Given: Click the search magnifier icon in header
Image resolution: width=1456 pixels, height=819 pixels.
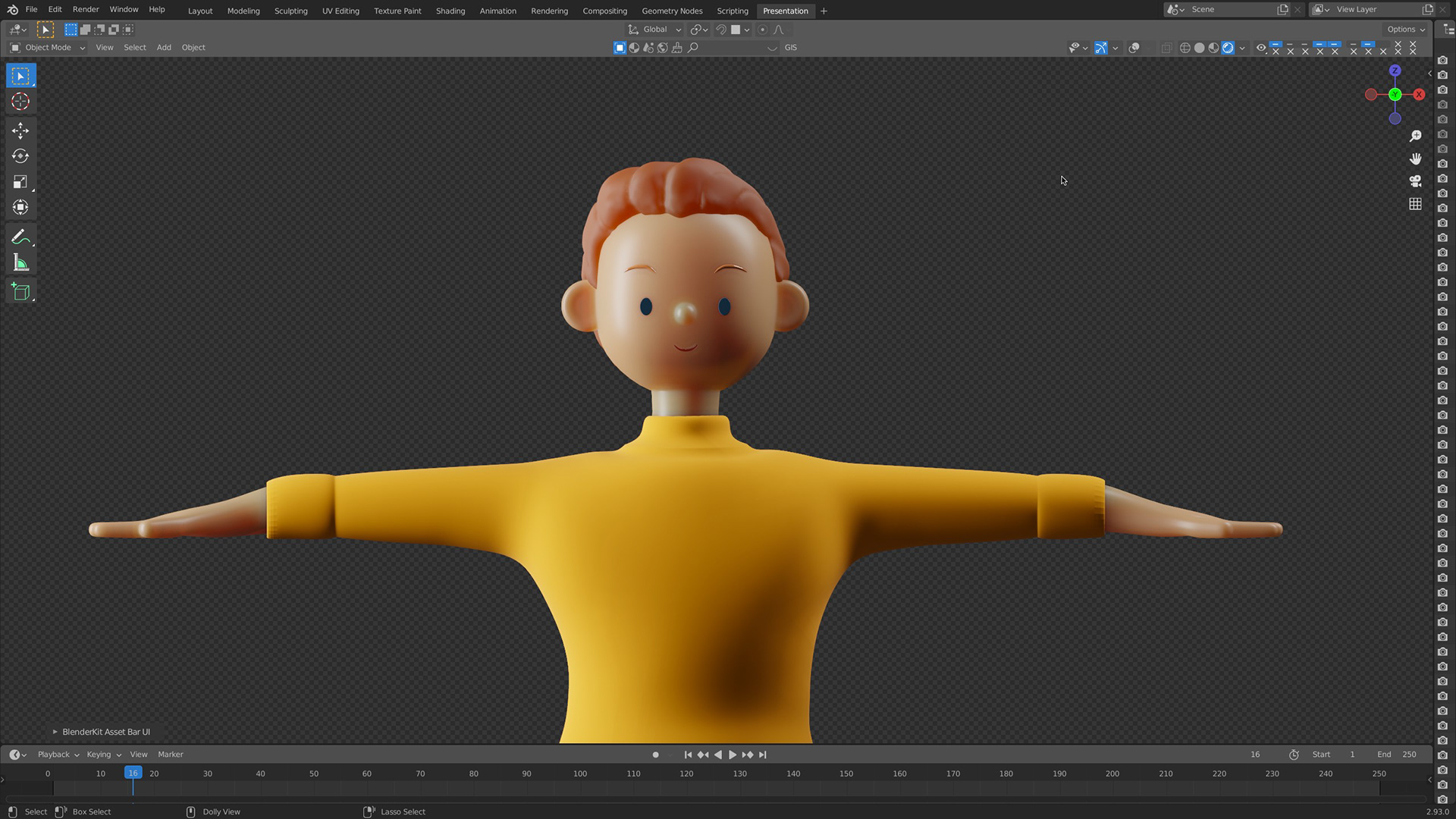Looking at the screenshot, I should [692, 48].
